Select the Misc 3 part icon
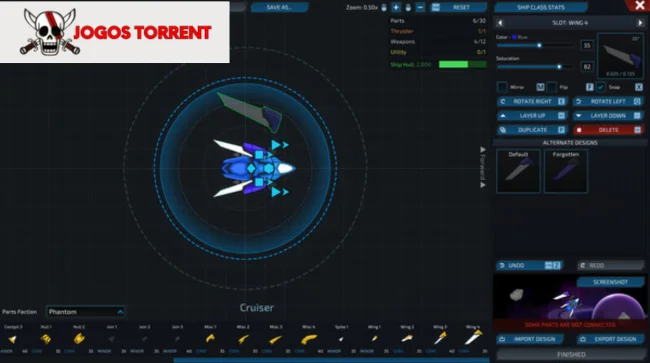 click(276, 339)
